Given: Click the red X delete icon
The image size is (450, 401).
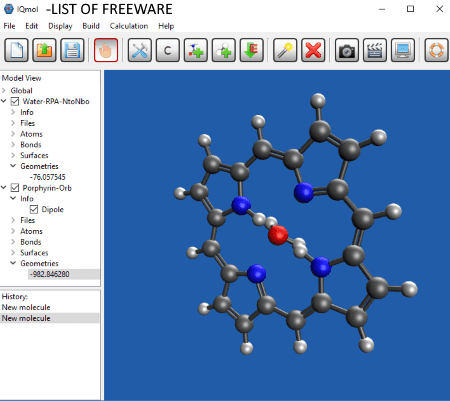Looking at the screenshot, I should coord(313,50).
